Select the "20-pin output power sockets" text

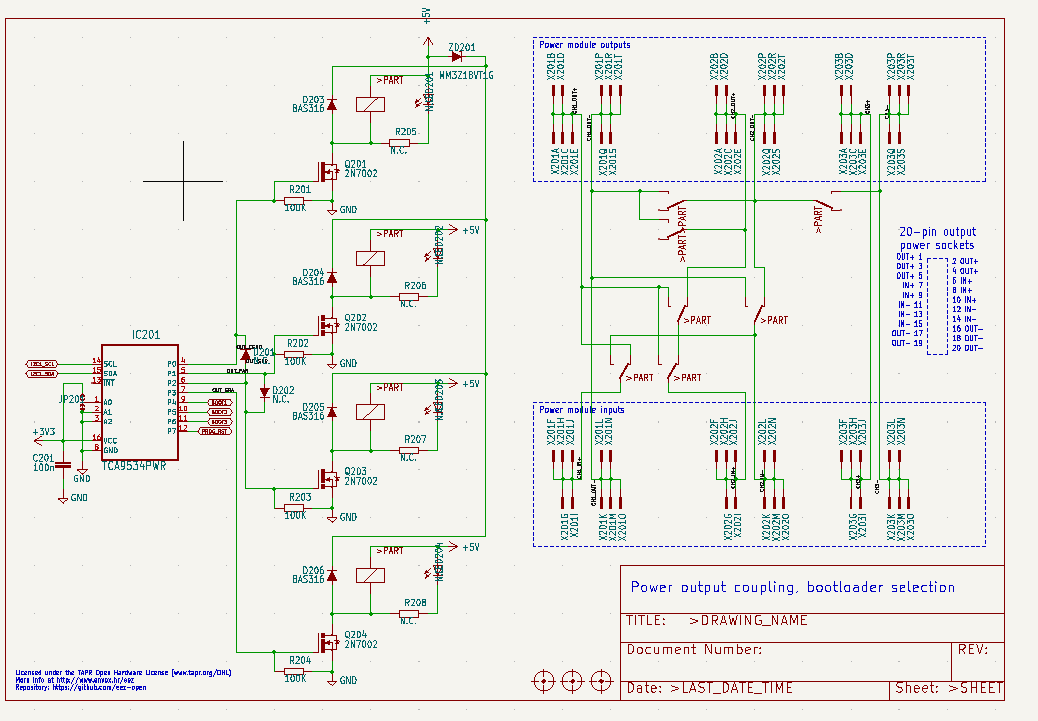(937, 238)
